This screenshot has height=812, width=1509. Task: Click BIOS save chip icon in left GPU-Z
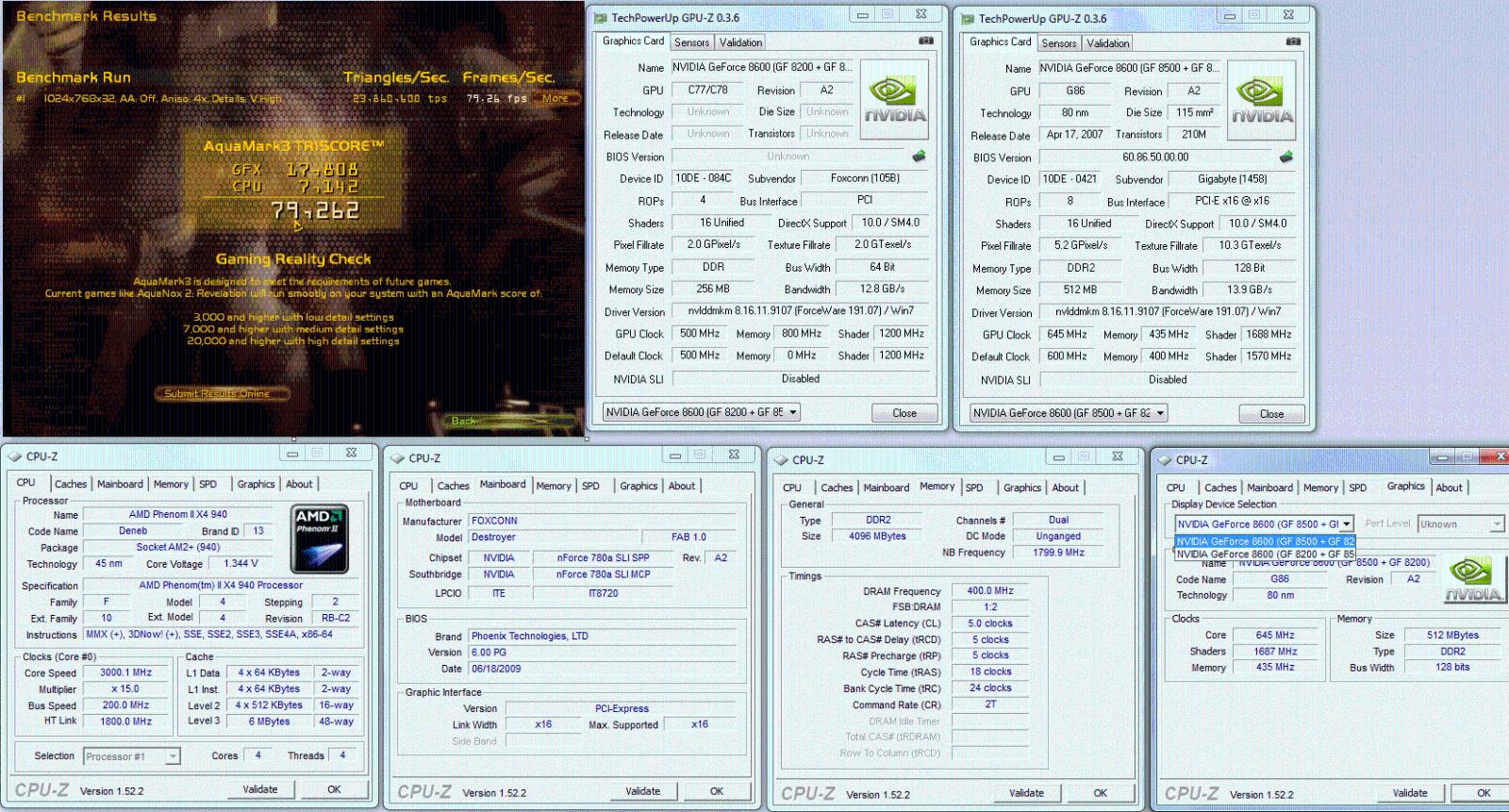[x=919, y=157]
